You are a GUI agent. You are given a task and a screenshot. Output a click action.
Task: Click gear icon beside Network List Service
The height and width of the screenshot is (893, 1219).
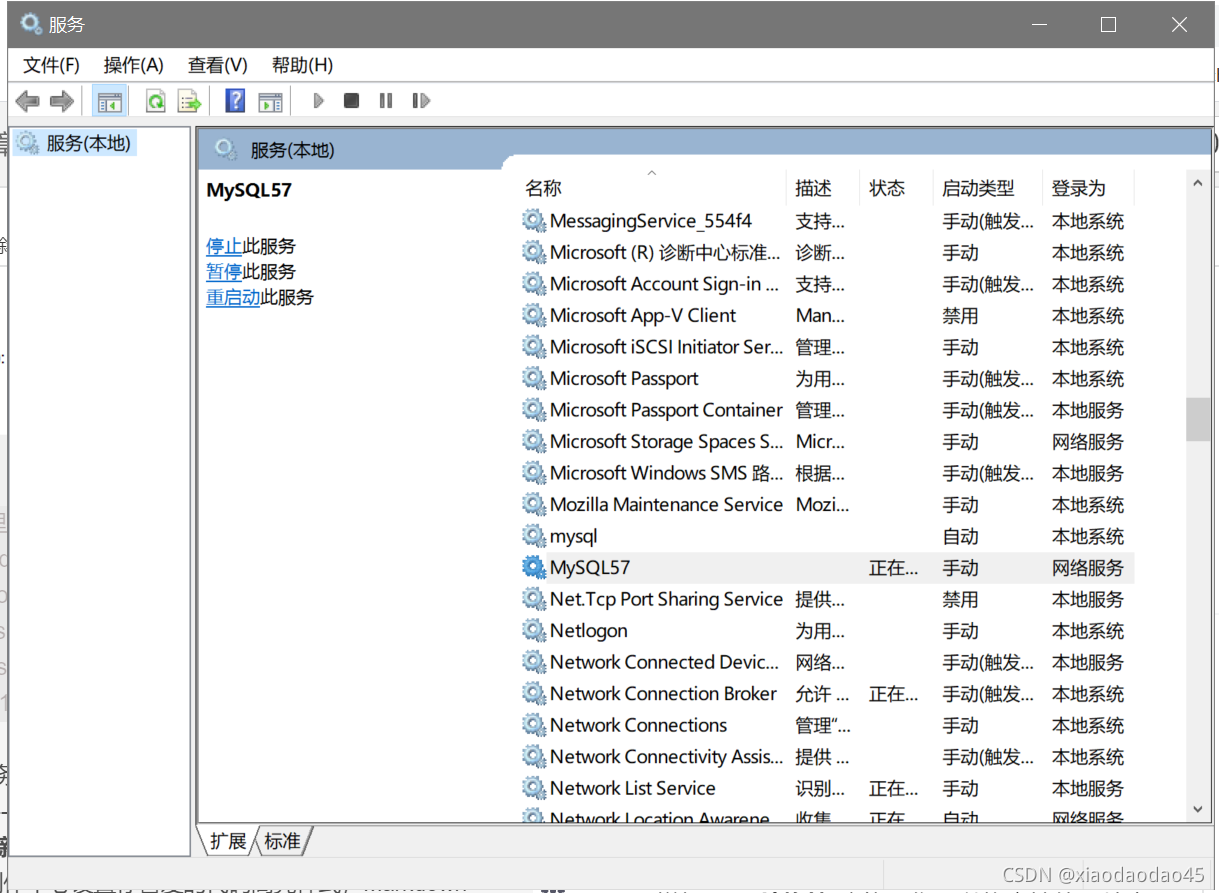point(535,788)
